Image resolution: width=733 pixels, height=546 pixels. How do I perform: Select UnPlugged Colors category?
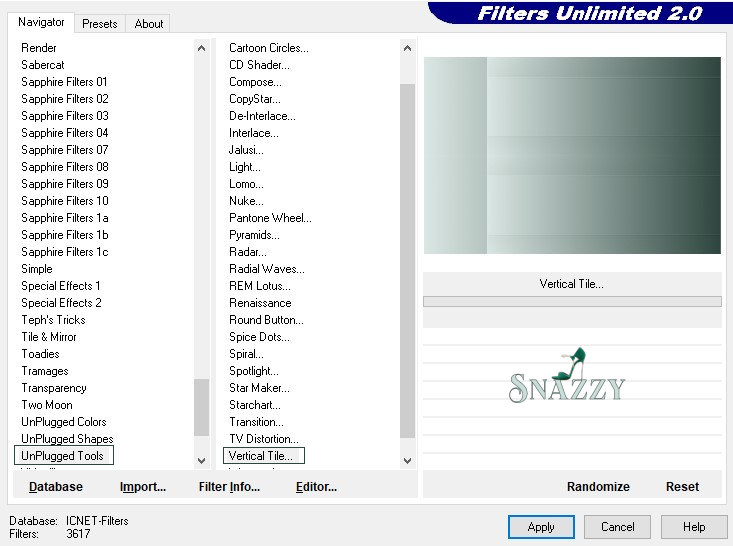pyautogui.click(x=64, y=422)
